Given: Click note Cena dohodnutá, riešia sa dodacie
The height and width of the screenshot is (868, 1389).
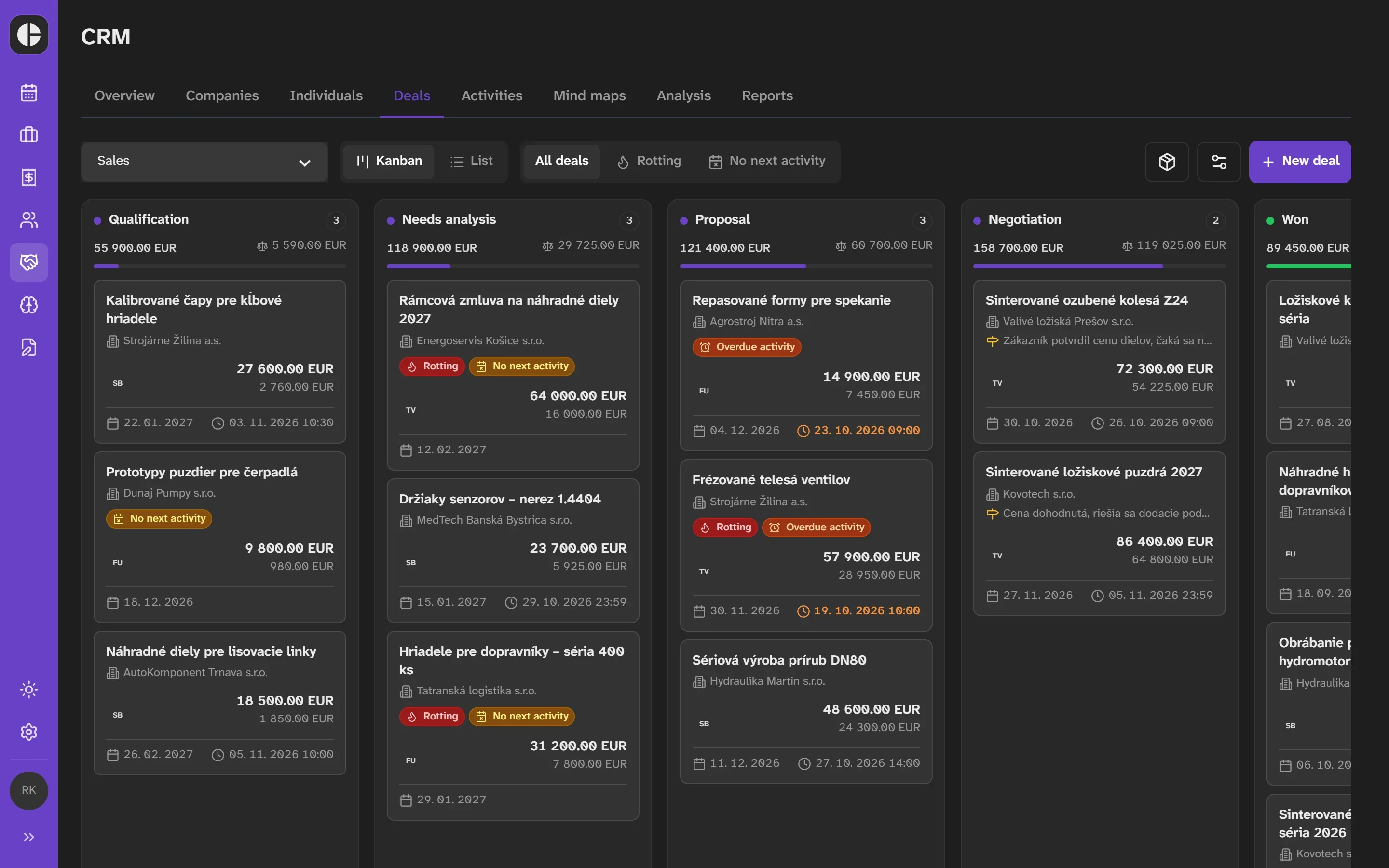Looking at the screenshot, I should pos(1105,514).
